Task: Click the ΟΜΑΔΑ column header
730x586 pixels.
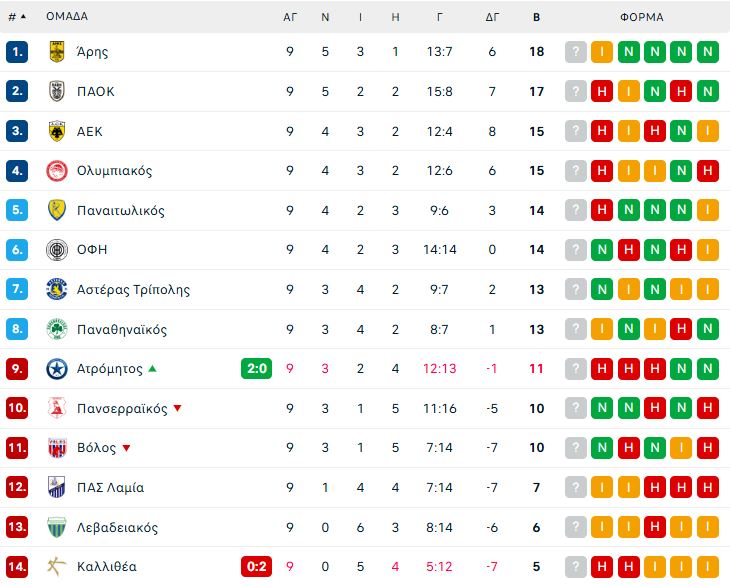Action: pyautogui.click(x=67, y=16)
